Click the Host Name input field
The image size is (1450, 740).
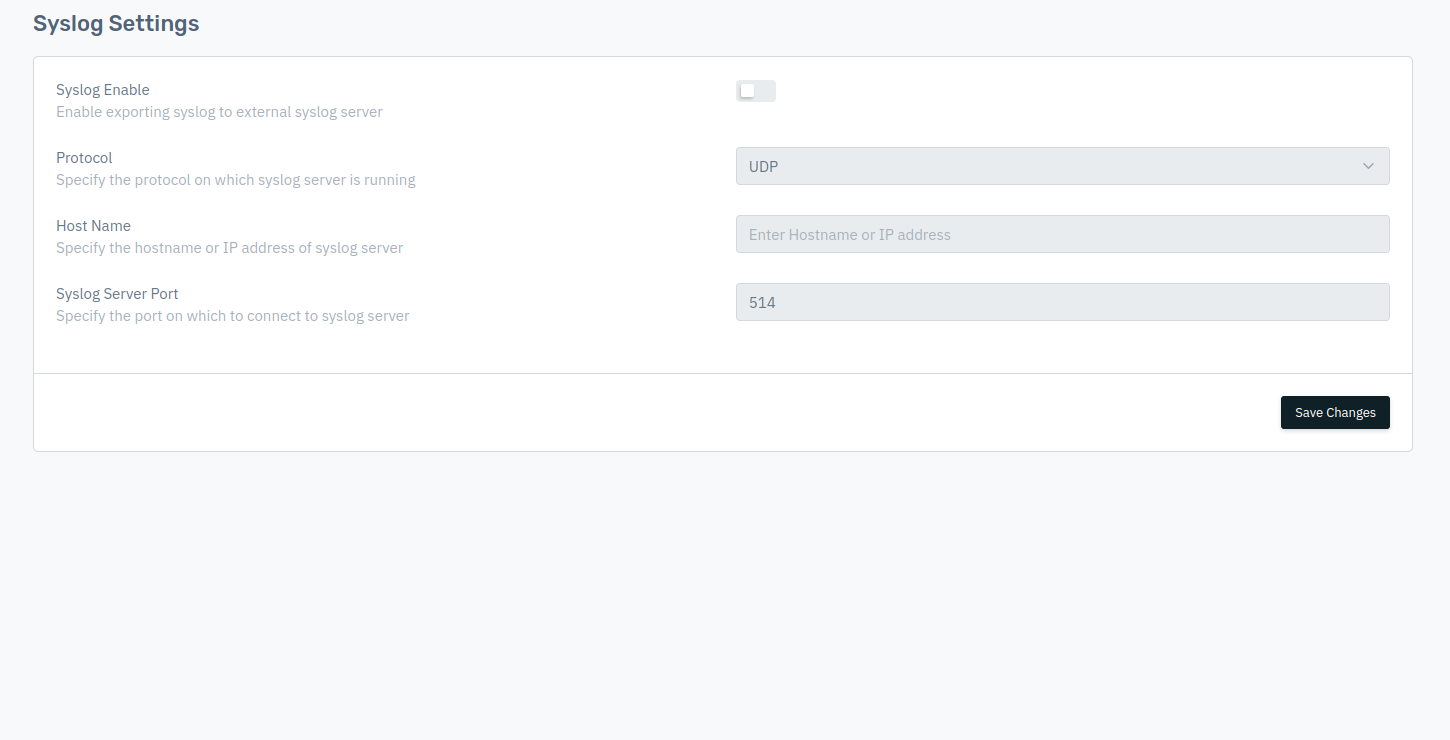(1062, 234)
